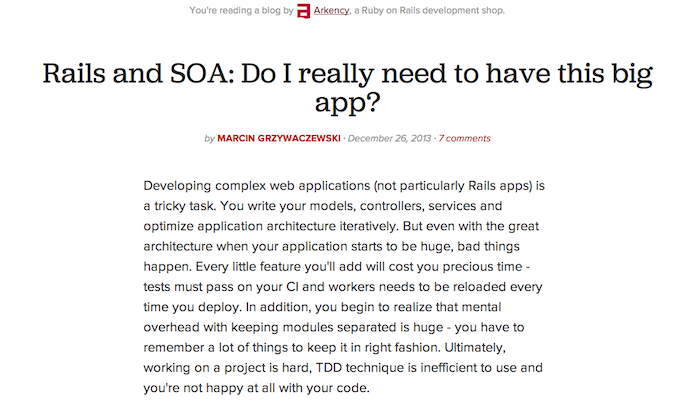Click the words 'optimize application architecture iteratively'
The image size is (700, 410).
pos(270,226)
